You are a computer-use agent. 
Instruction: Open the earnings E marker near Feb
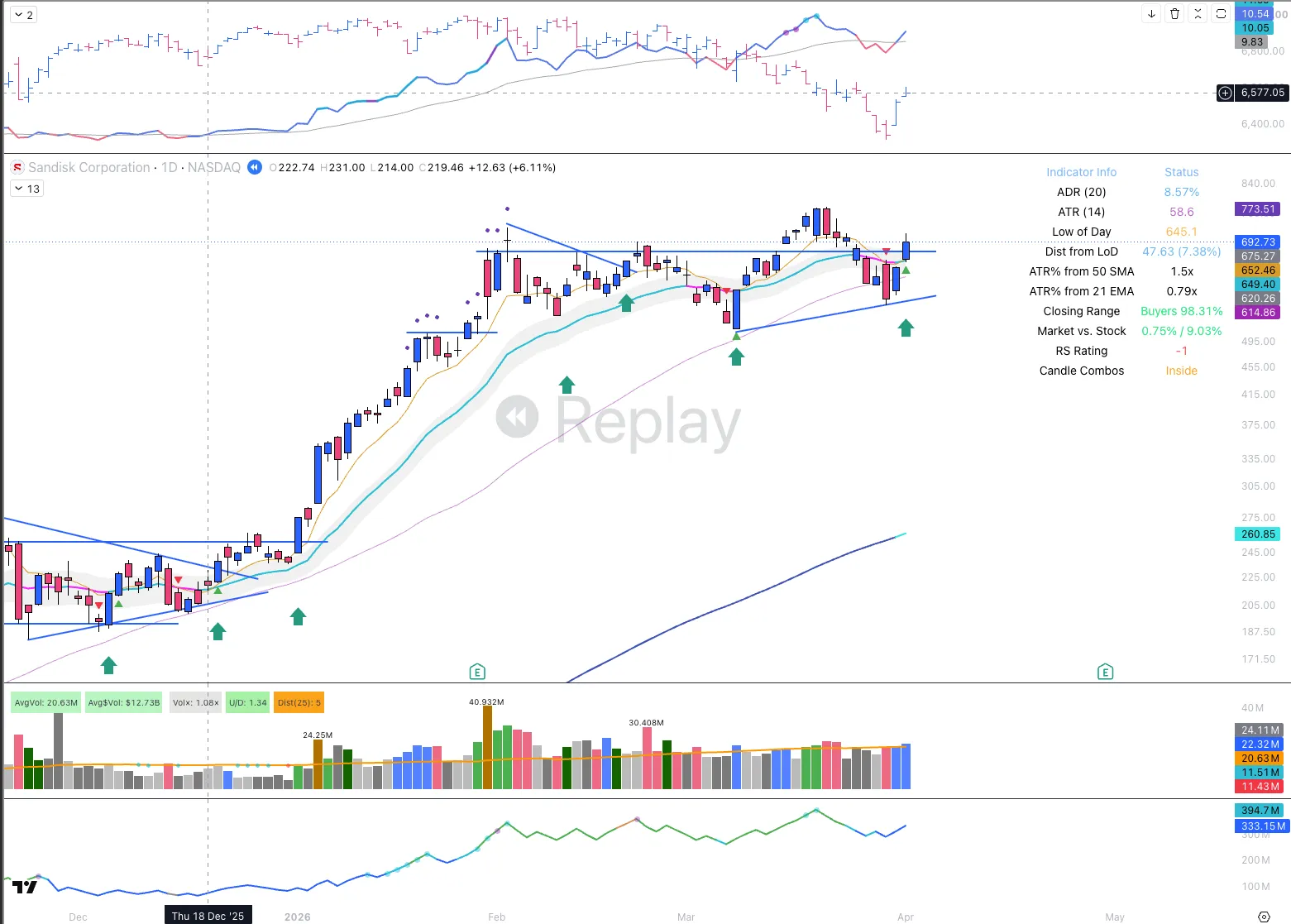tap(477, 672)
